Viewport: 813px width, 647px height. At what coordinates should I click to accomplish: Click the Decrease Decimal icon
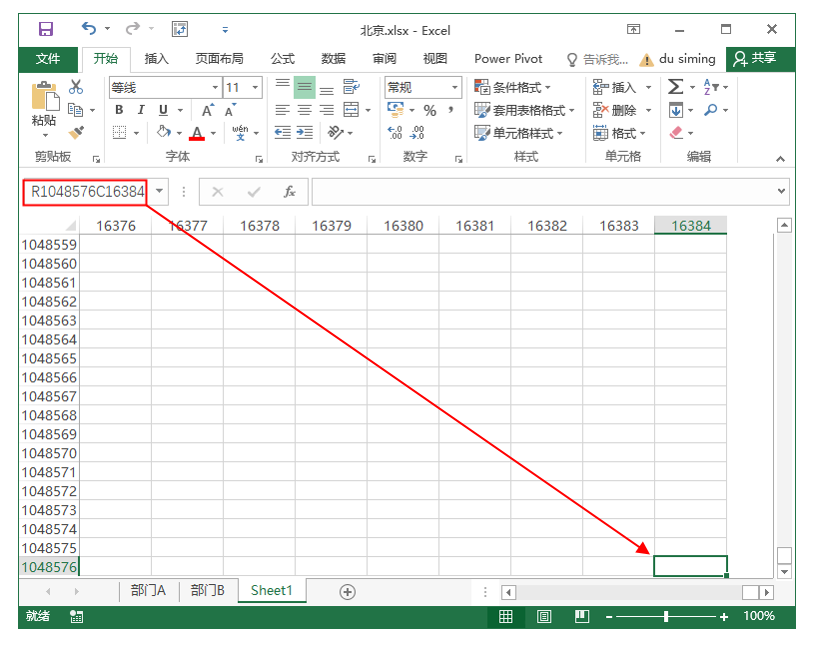pos(417,133)
